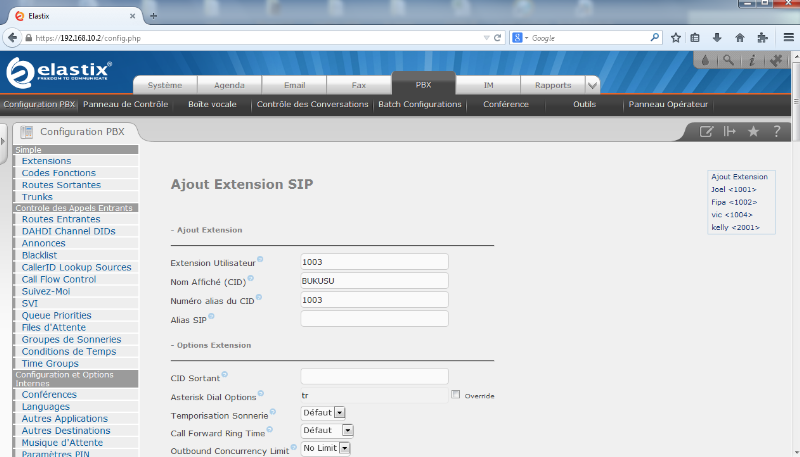Screen dimensions: 800x457
Task: Open the Outbound Concurrency Limit dropdown
Action: [x=326, y=448]
